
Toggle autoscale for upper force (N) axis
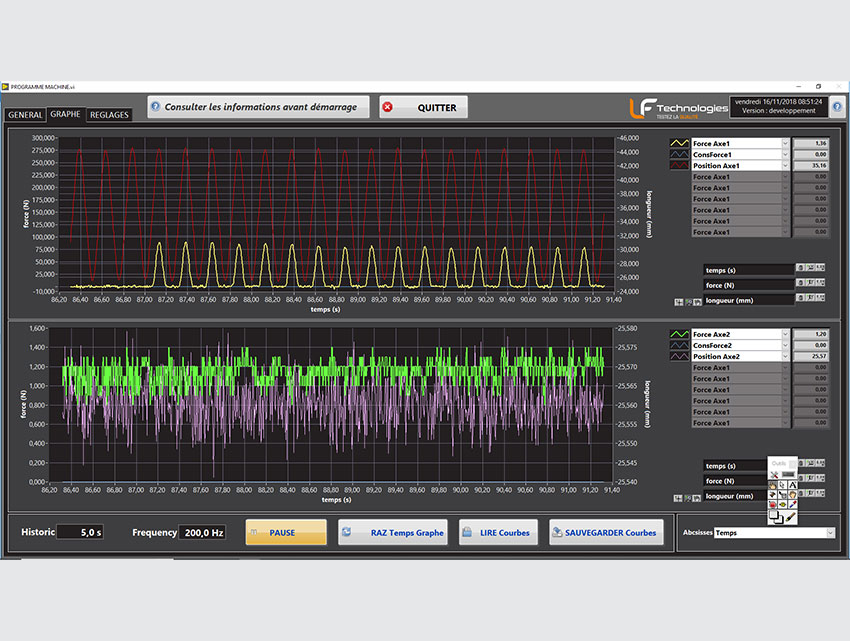point(809,284)
